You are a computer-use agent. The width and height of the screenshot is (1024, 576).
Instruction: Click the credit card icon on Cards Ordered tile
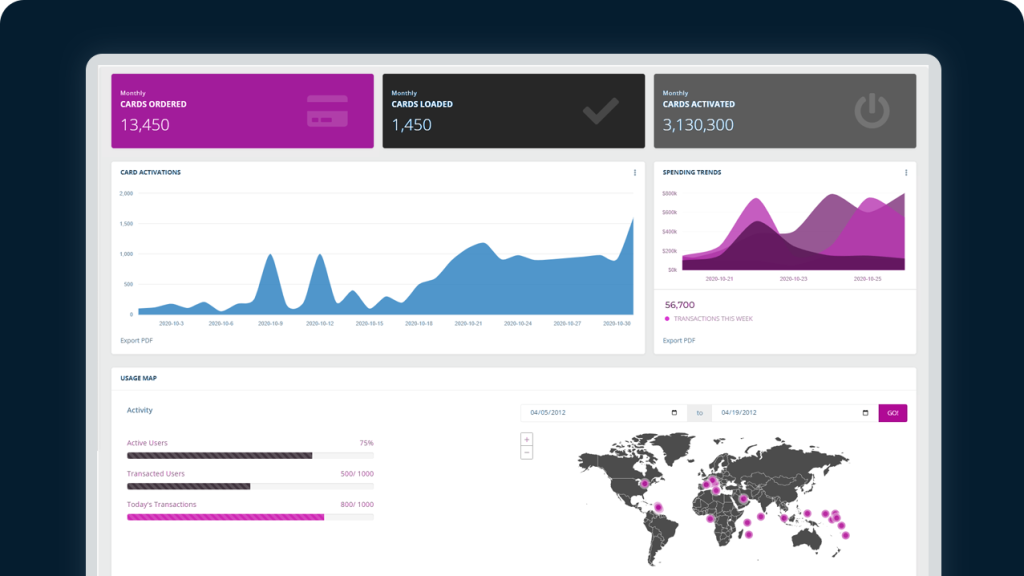tap(327, 111)
